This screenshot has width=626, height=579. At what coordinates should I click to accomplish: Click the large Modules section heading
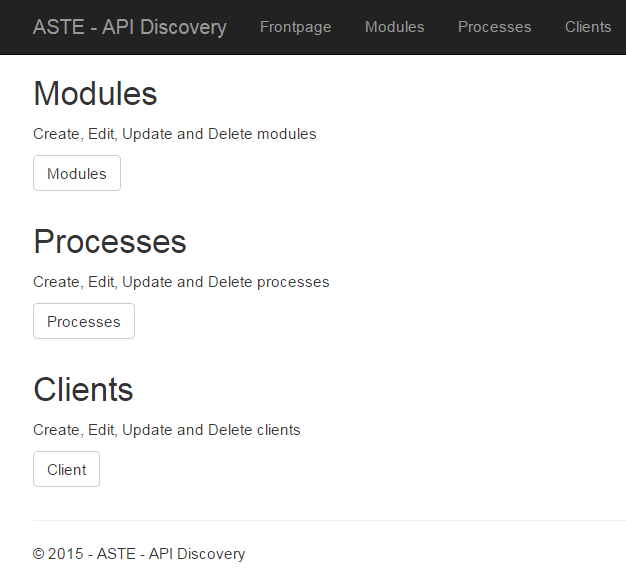[x=95, y=93]
